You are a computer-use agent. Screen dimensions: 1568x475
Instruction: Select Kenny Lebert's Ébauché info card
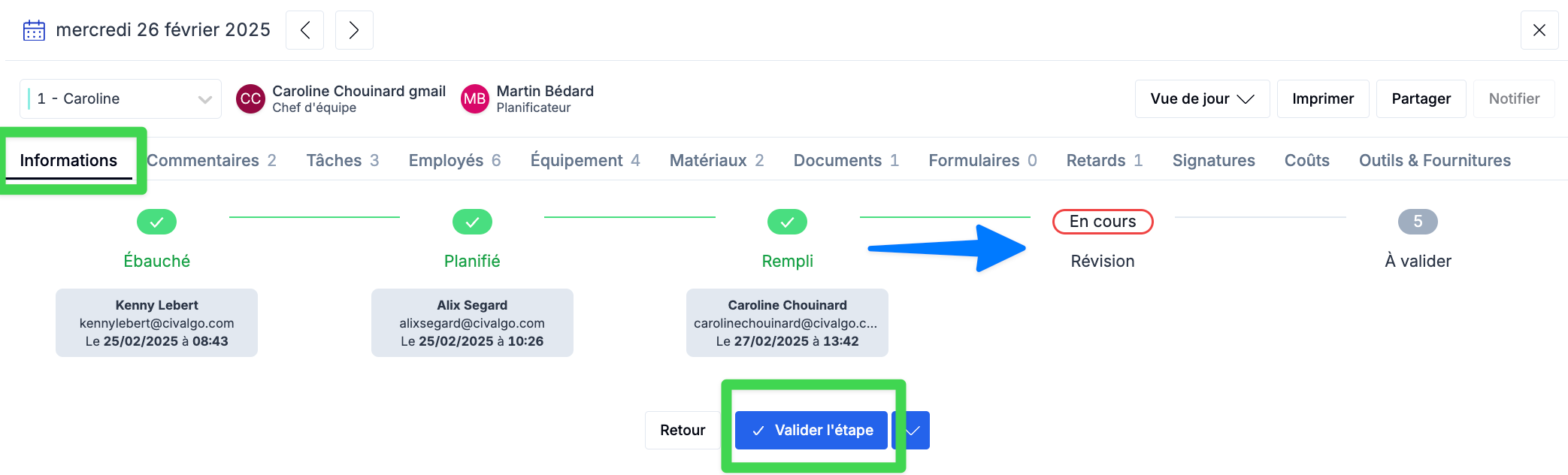click(156, 323)
